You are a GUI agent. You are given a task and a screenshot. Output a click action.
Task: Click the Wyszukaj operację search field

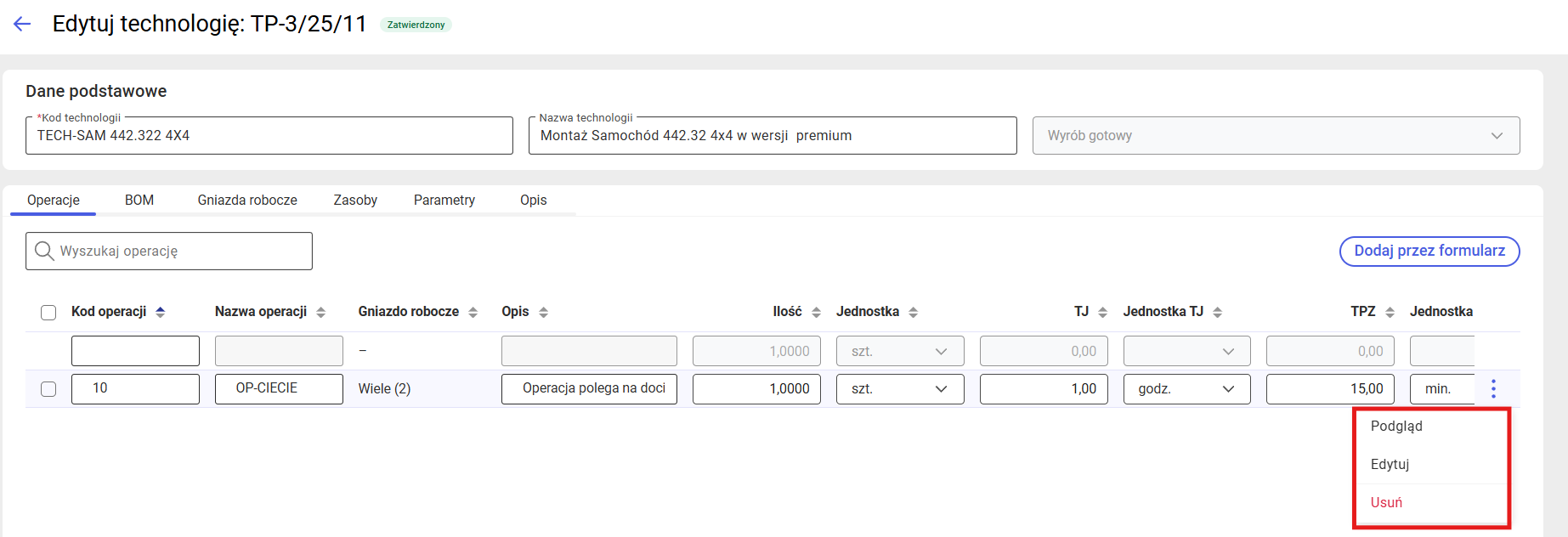tap(180, 251)
